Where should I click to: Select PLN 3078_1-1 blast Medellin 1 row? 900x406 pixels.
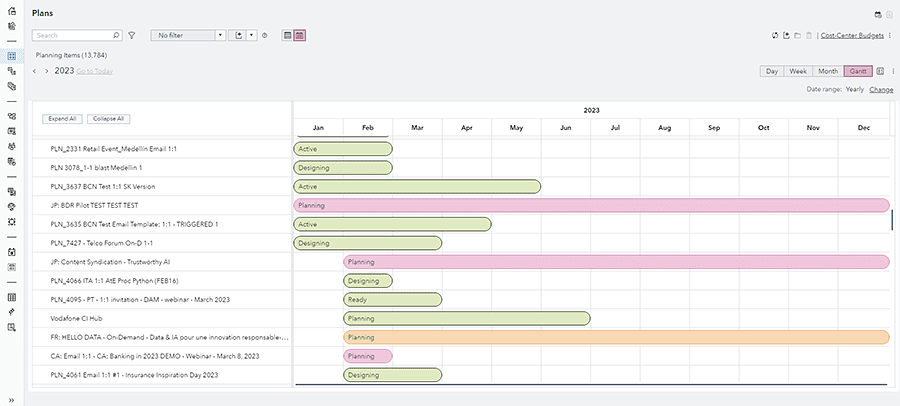162,168
